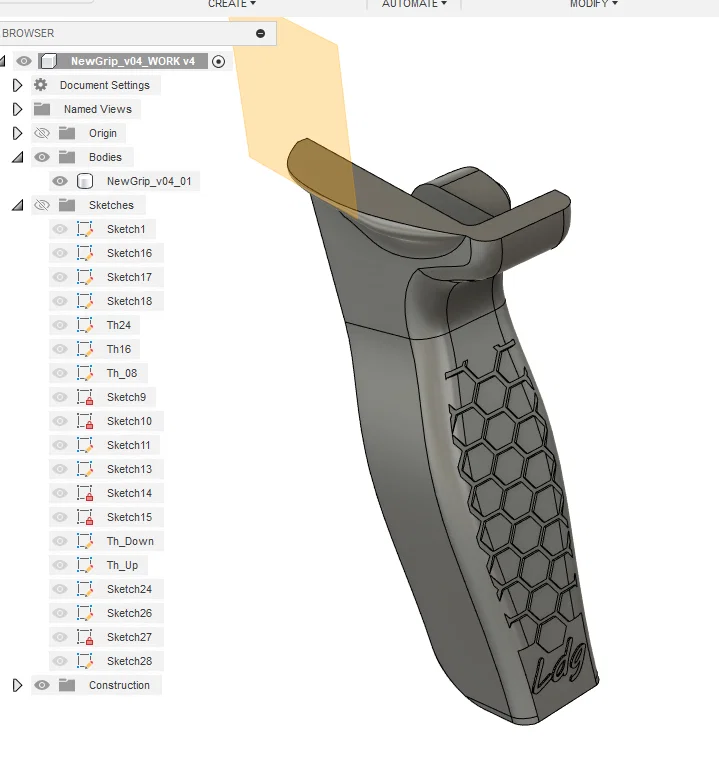Expand the Document Settings node
The image size is (719, 765).
pyautogui.click(x=17, y=85)
